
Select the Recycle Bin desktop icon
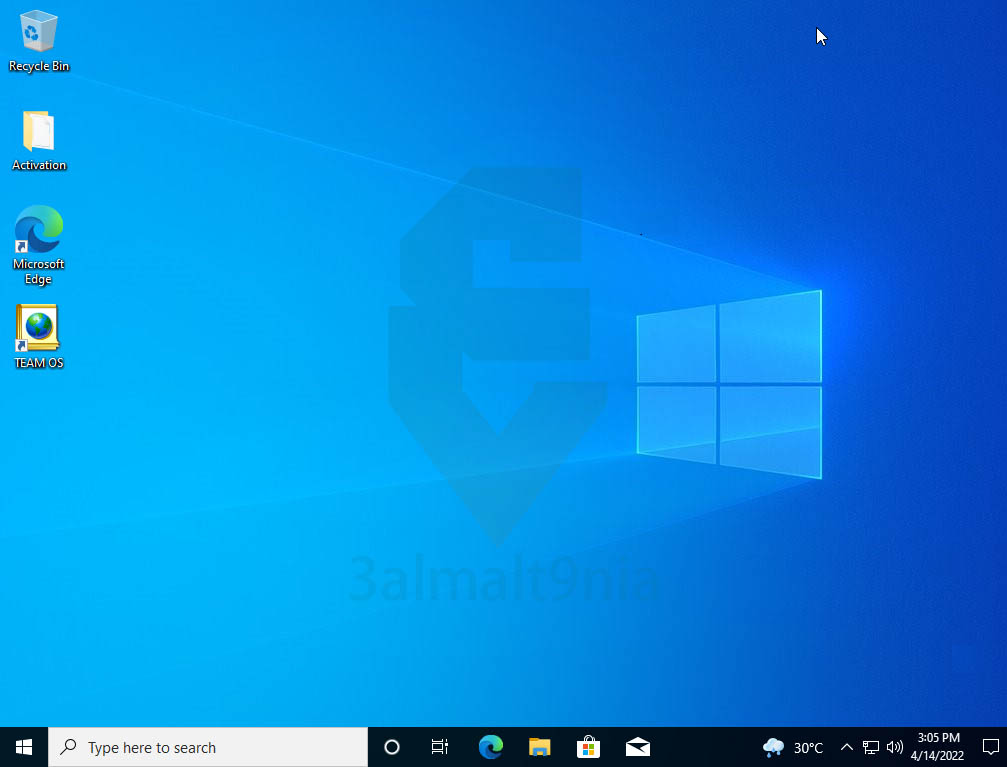[39, 40]
